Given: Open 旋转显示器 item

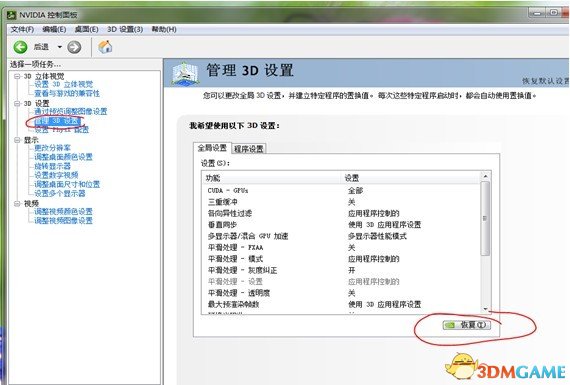Looking at the screenshot, I should [x=52, y=166].
